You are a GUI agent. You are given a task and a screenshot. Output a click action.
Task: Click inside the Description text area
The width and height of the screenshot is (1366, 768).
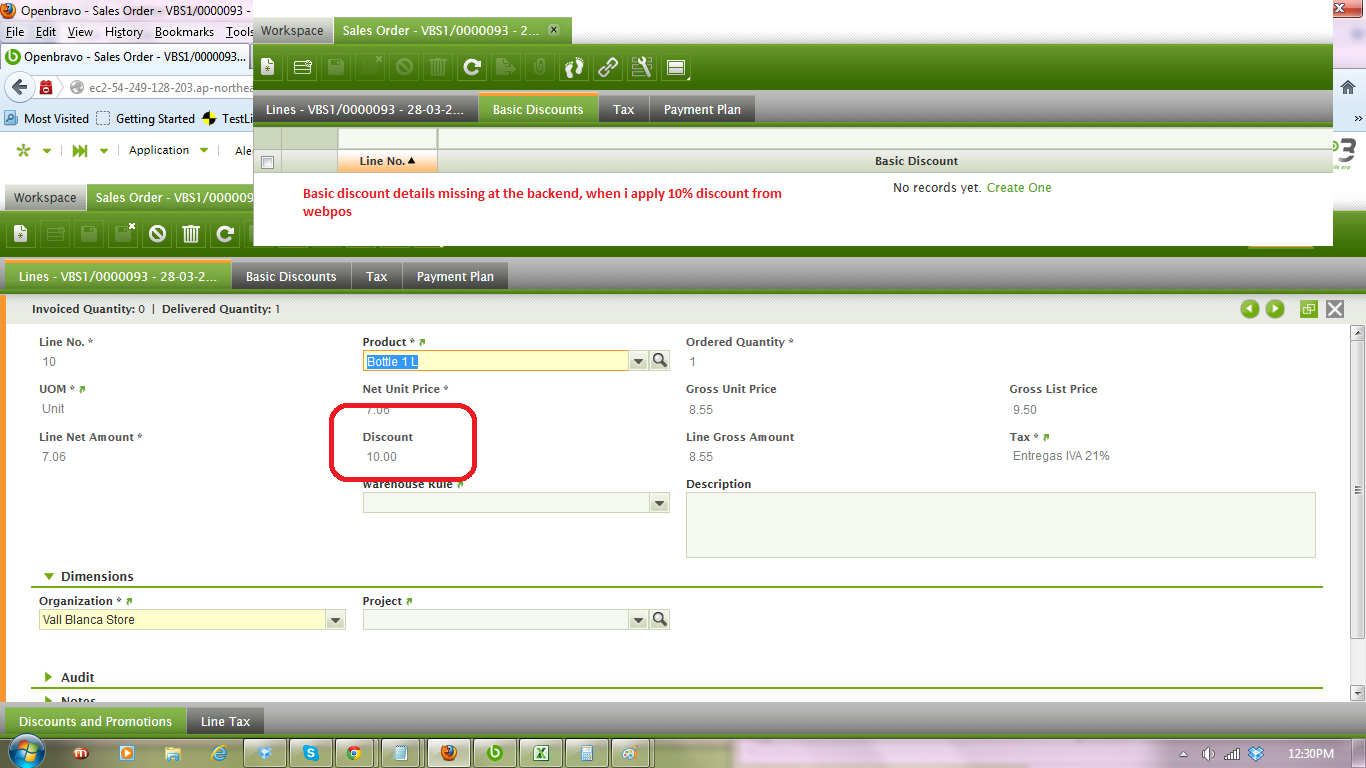pyautogui.click(x=1000, y=525)
